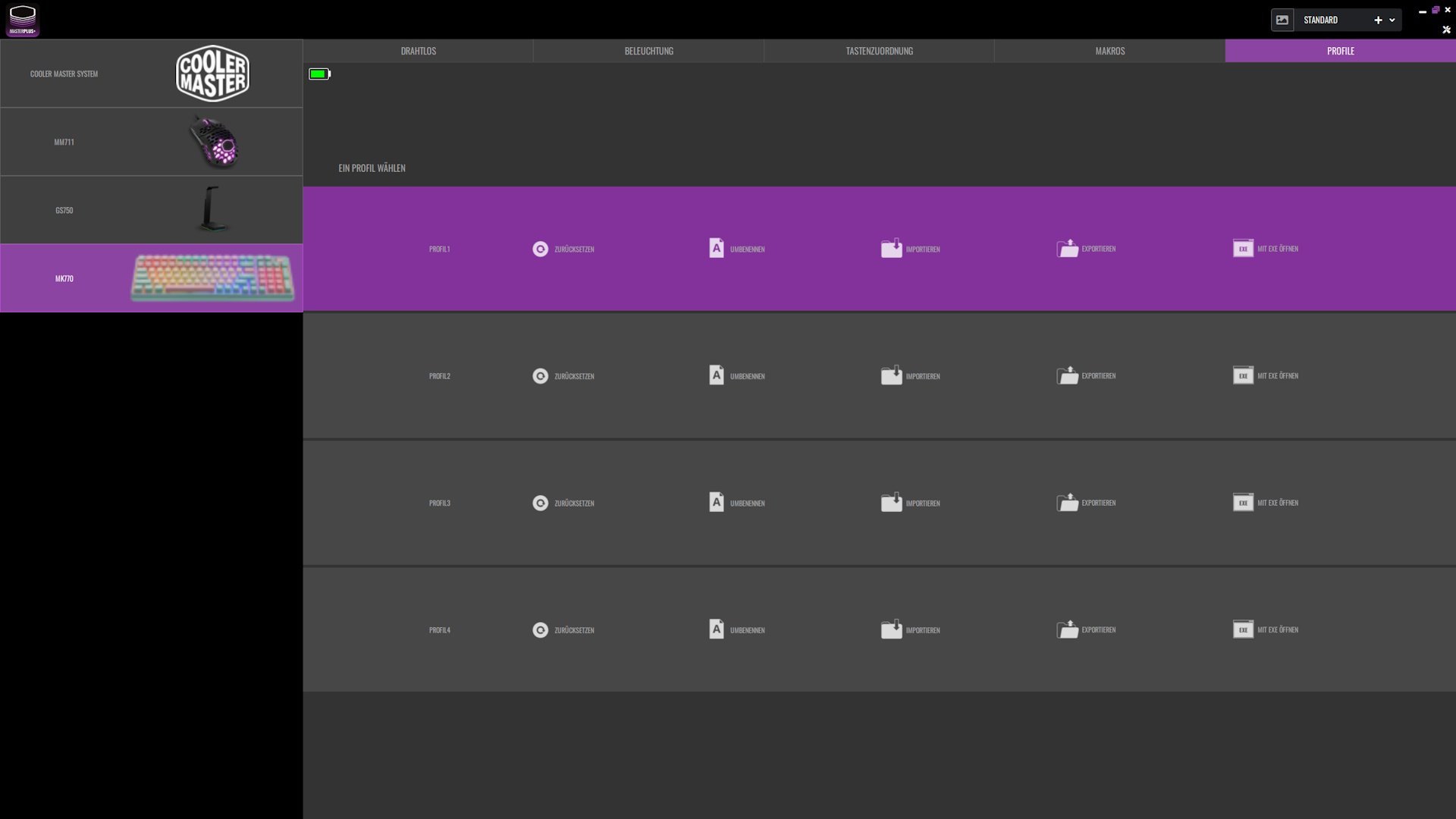The image size is (1456, 819).
Task: Click the Exportieren text in Profil4 row
Action: point(1098,629)
